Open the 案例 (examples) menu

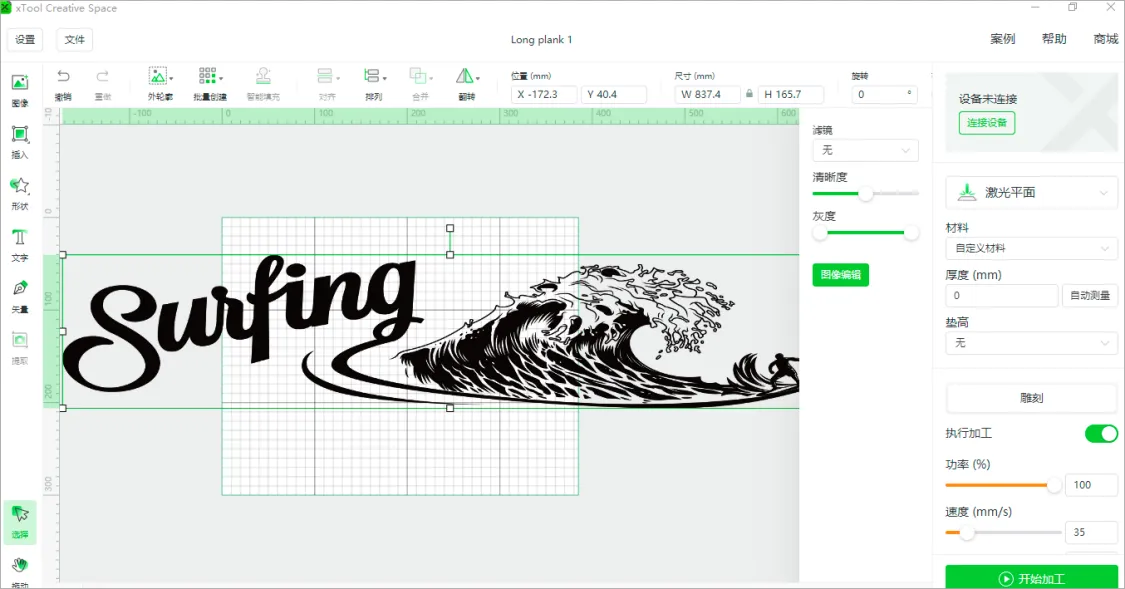tap(1002, 39)
